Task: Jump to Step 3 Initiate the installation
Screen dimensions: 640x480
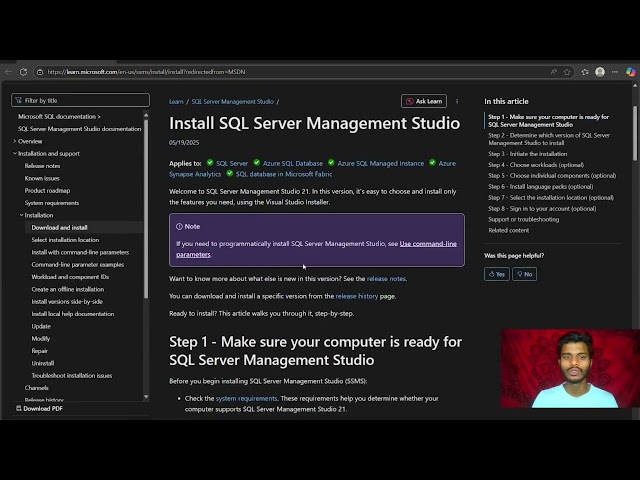Action: [x=527, y=154]
